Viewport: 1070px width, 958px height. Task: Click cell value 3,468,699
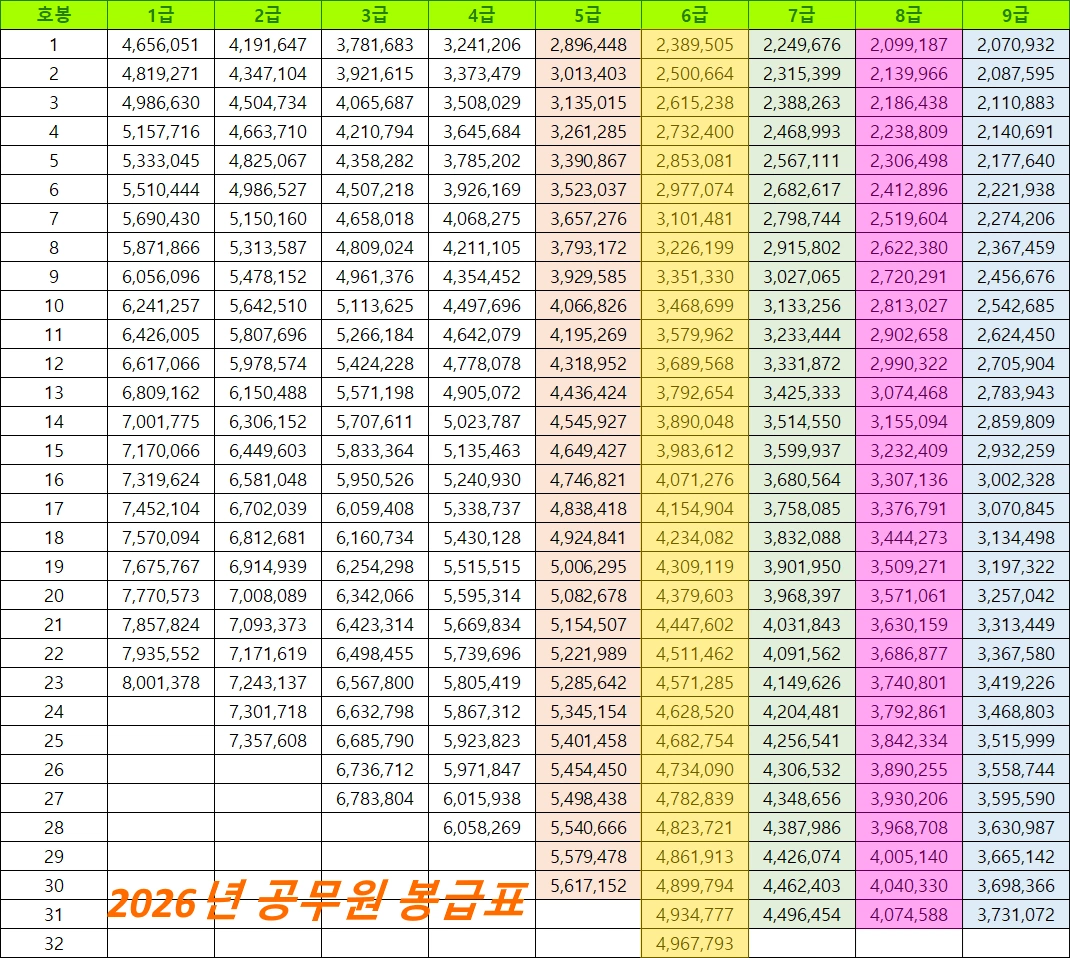tap(695, 306)
